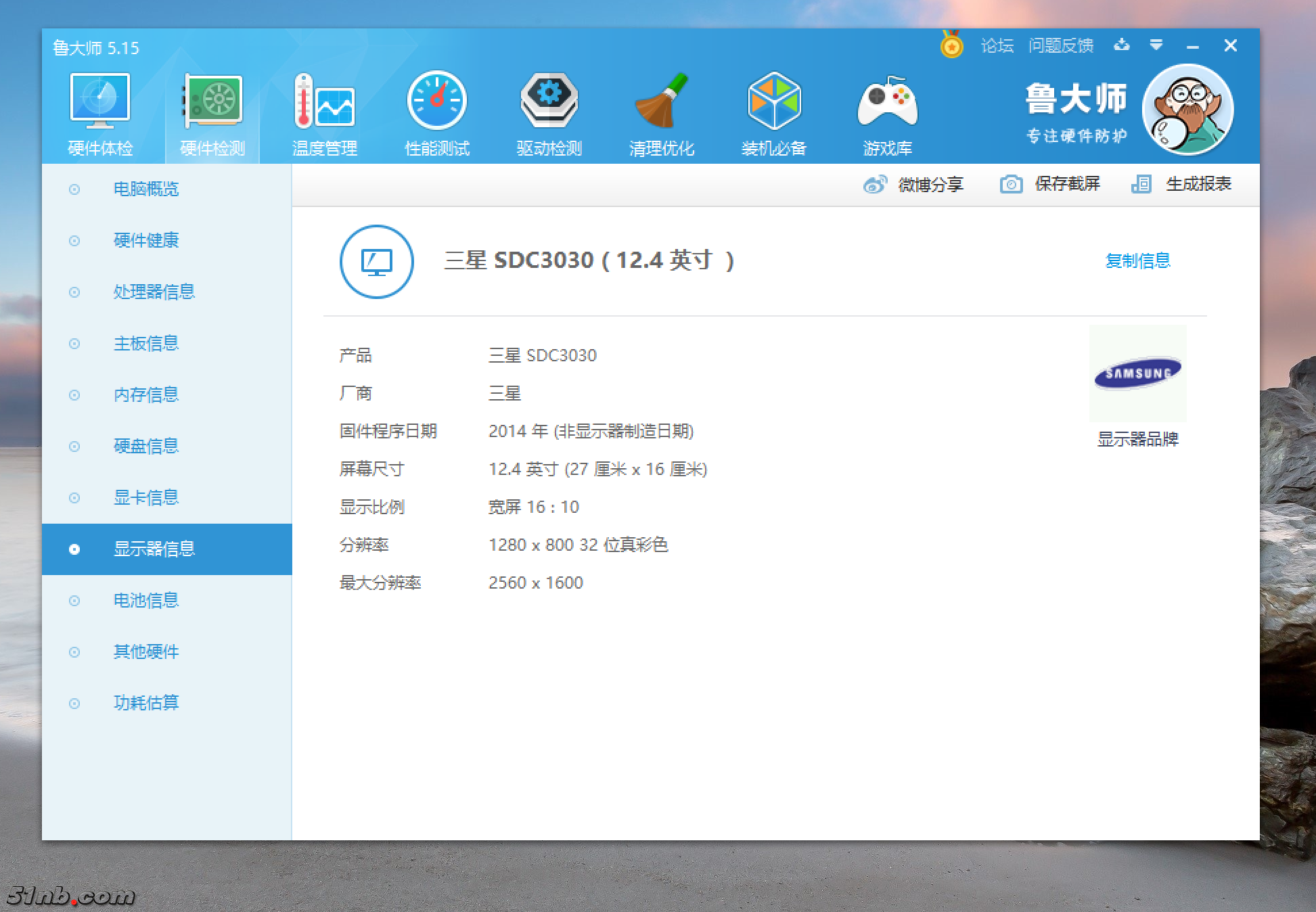Click the 复制信息 copy info link

click(x=1137, y=260)
